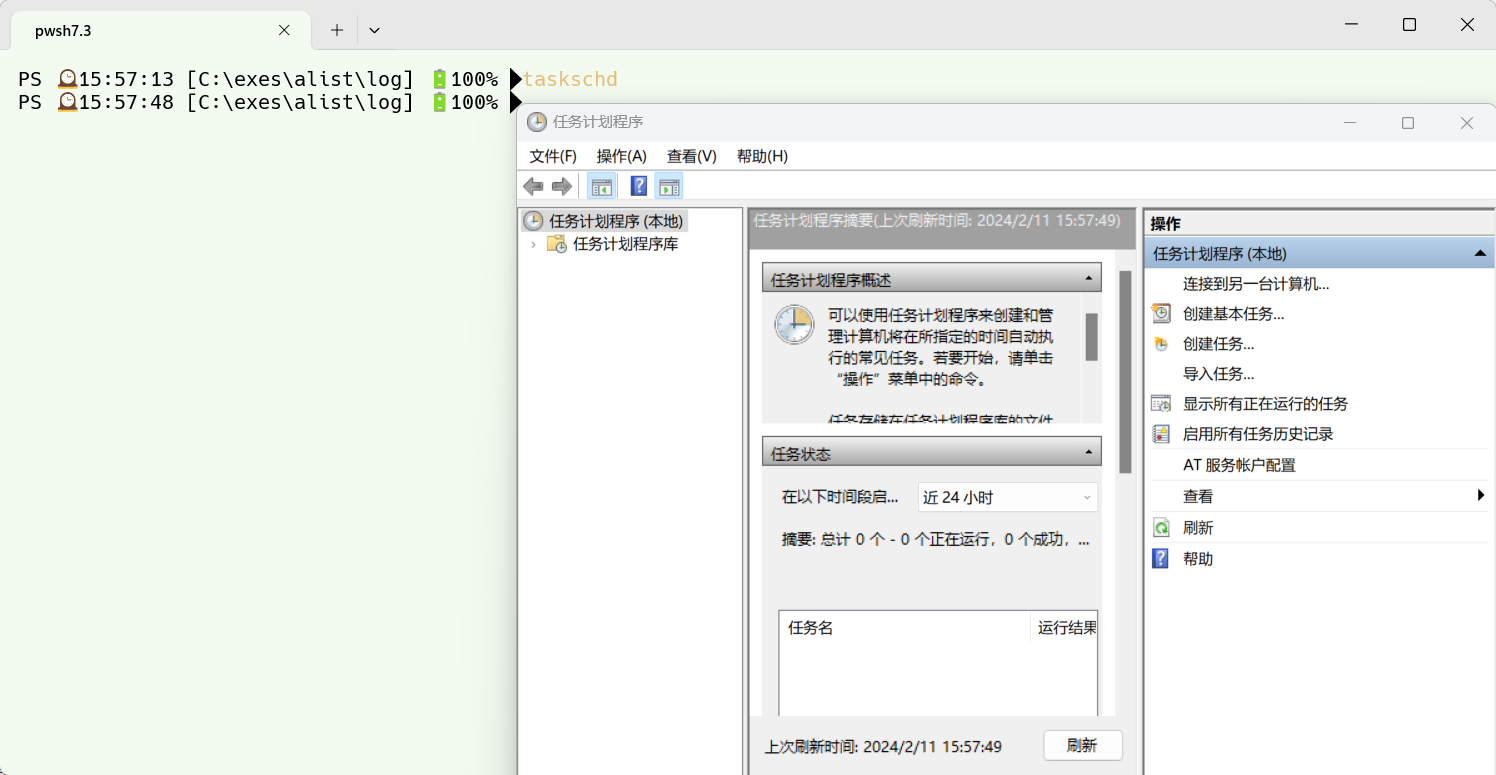Open the 近 24 小时 time period dropdown

coord(1008,497)
